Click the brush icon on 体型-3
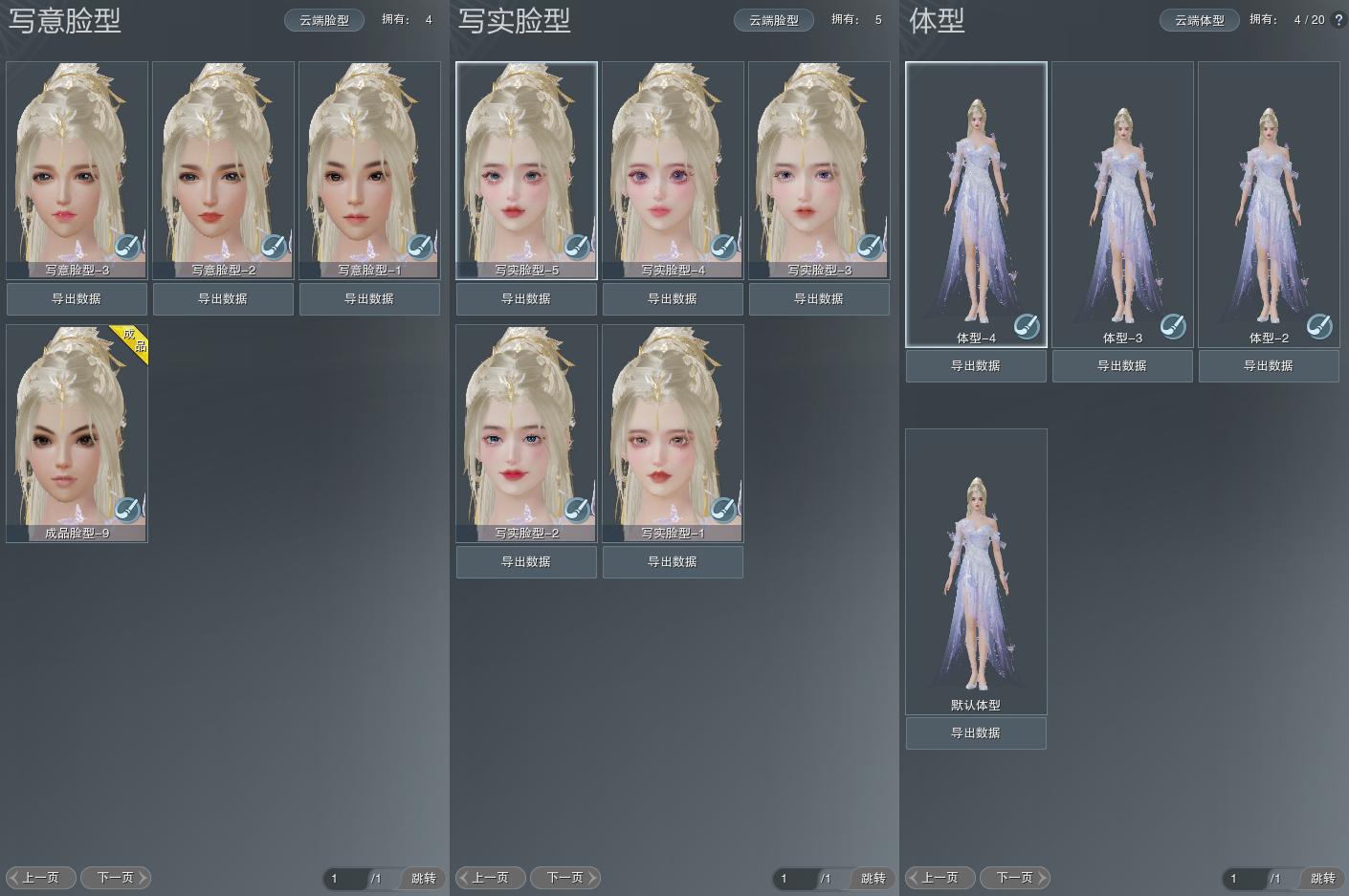This screenshot has width=1349, height=896. (1173, 326)
